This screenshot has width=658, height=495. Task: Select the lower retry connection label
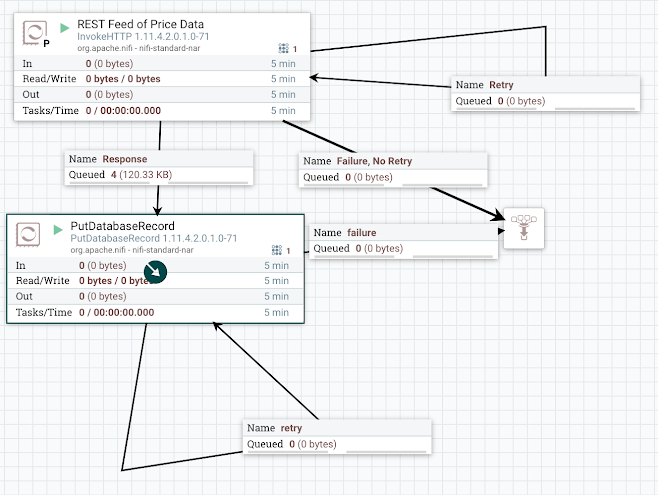click(x=338, y=429)
